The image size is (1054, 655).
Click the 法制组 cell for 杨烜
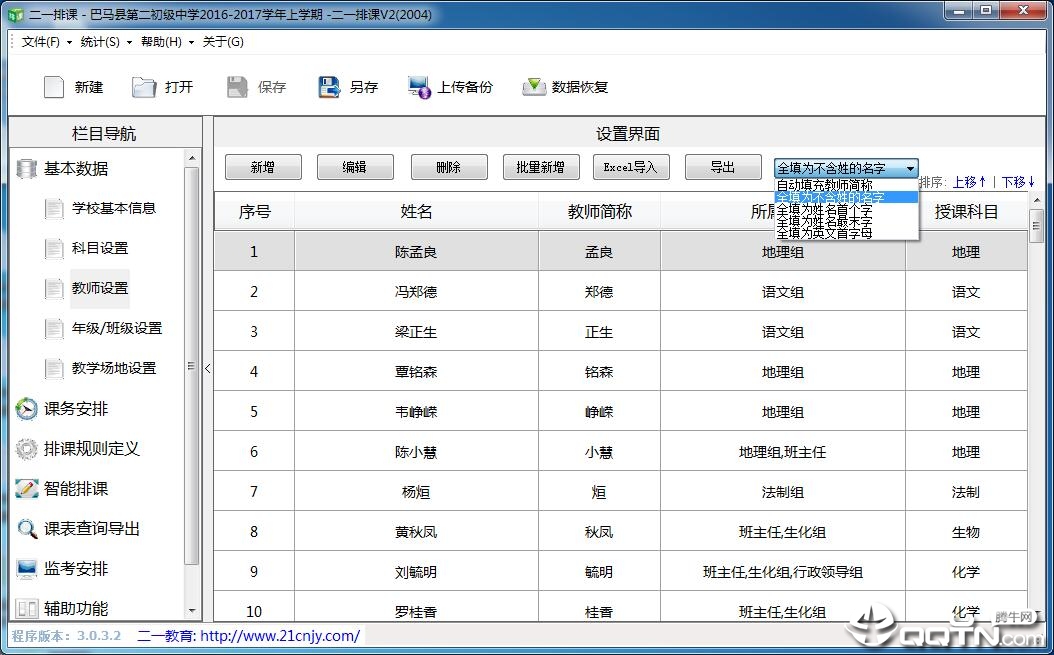point(783,492)
